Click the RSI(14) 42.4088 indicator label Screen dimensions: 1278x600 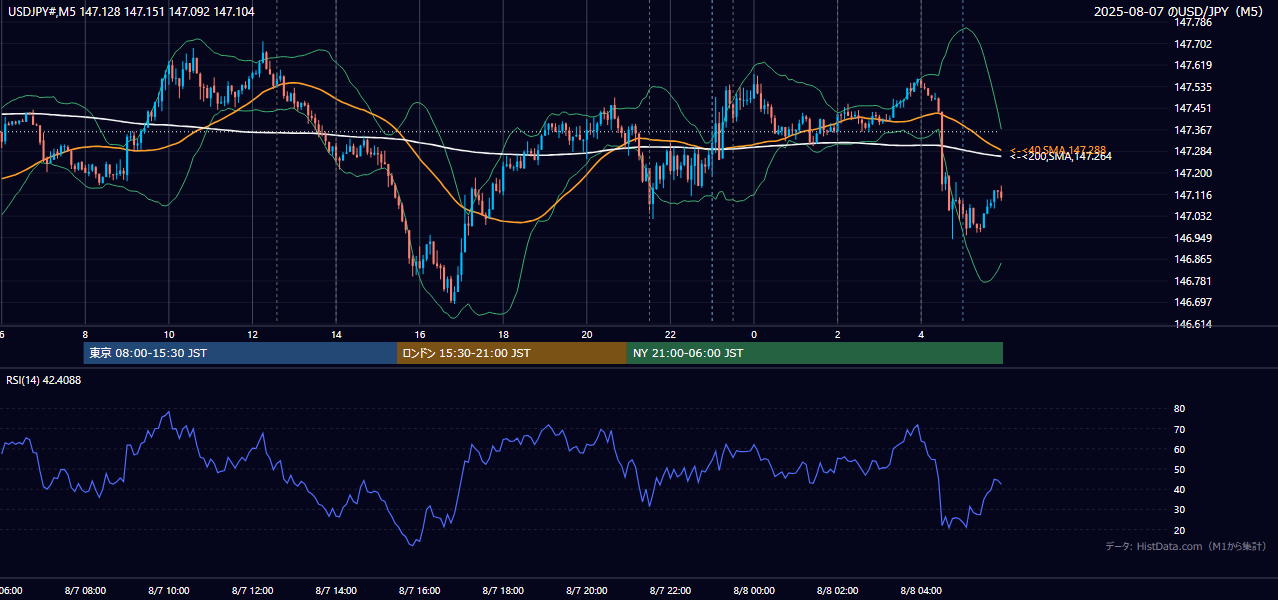point(44,380)
